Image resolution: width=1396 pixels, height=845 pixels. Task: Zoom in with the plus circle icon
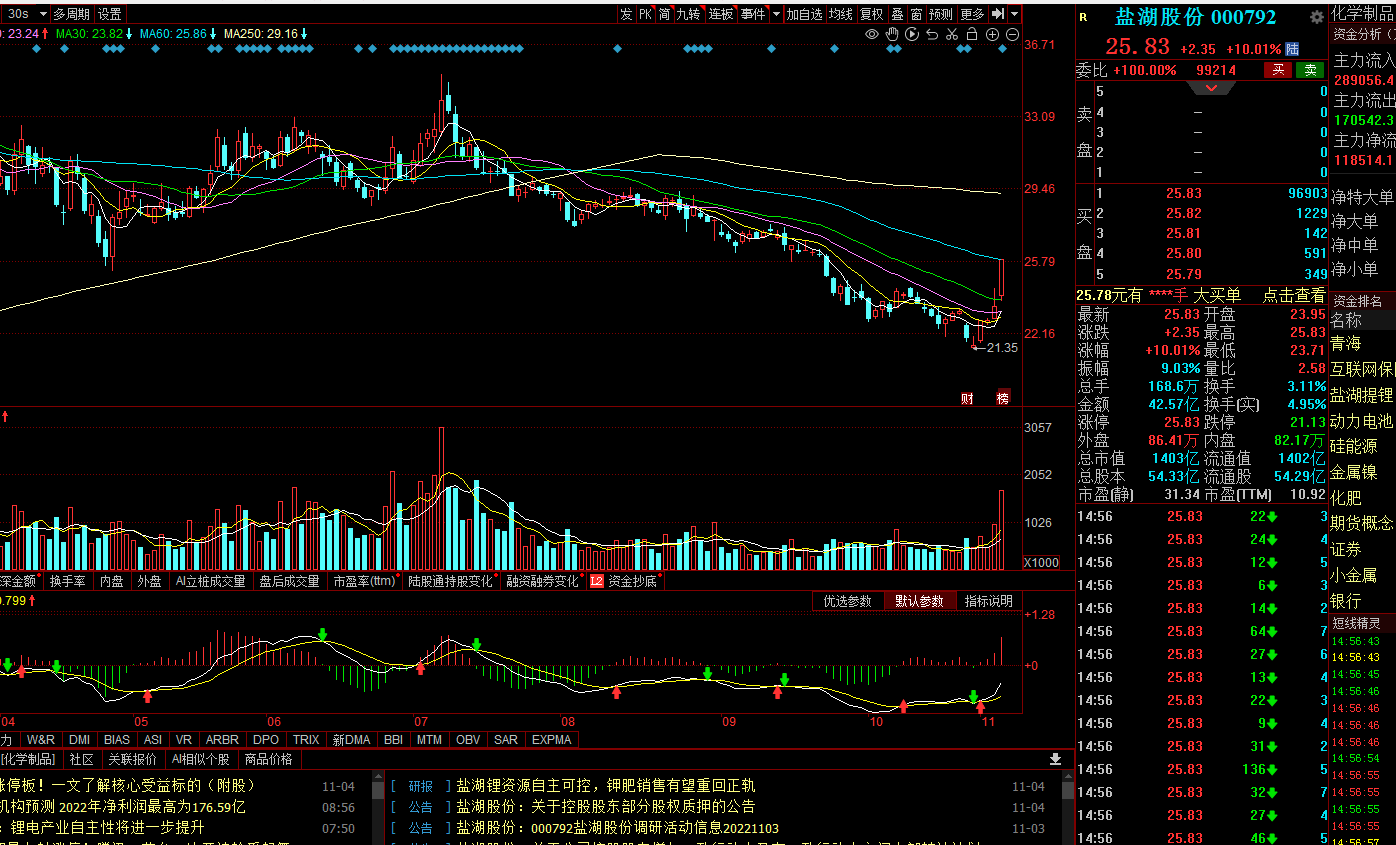[x=992, y=34]
